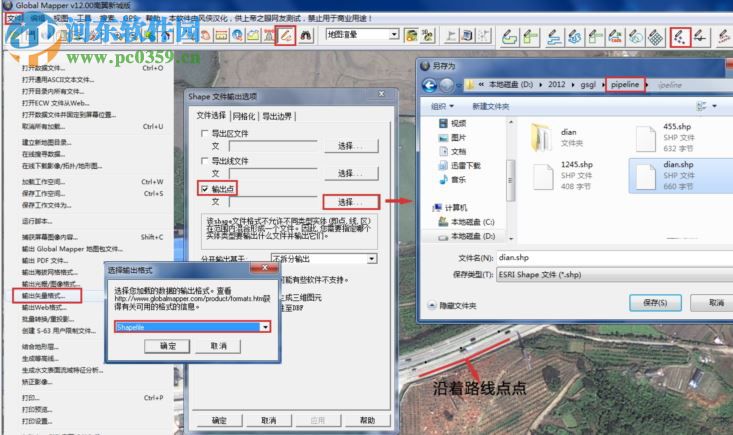Click the checkered grid digitizer icon
This screenshot has width=733, height=435.
coord(655,37)
